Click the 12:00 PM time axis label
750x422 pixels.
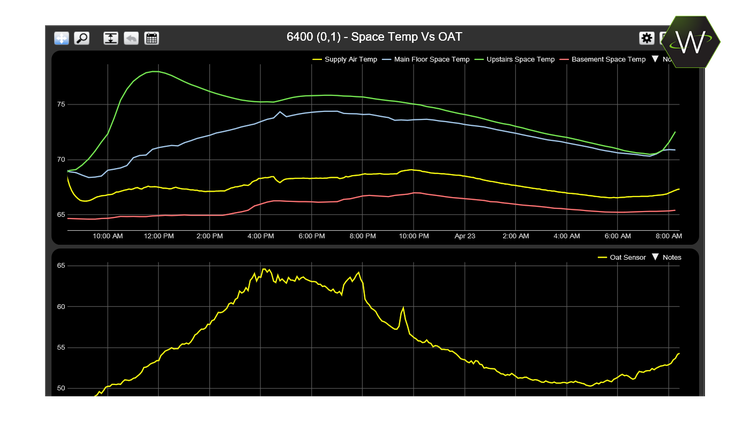(x=159, y=236)
